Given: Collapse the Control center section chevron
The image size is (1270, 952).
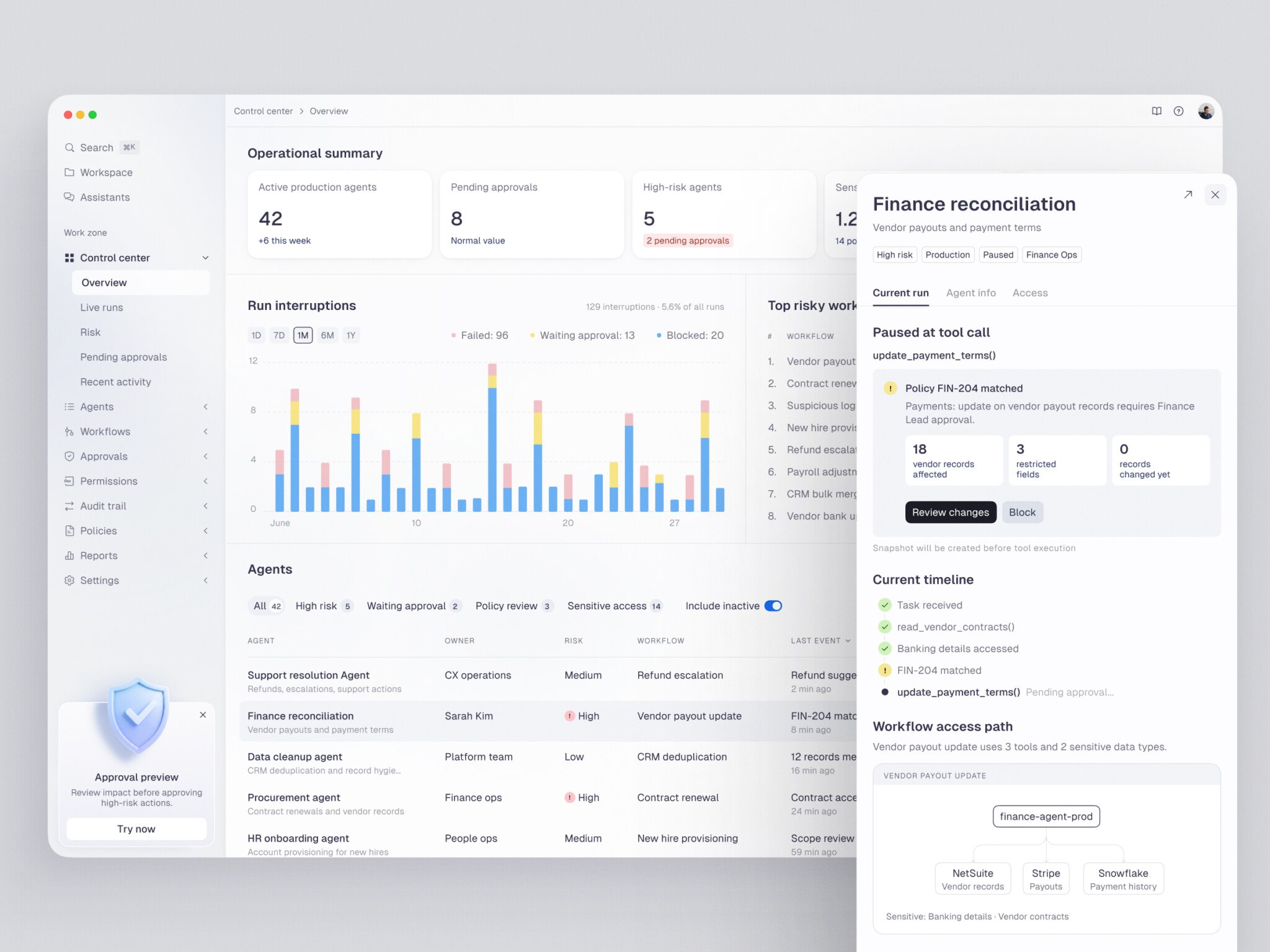Looking at the screenshot, I should [205, 258].
